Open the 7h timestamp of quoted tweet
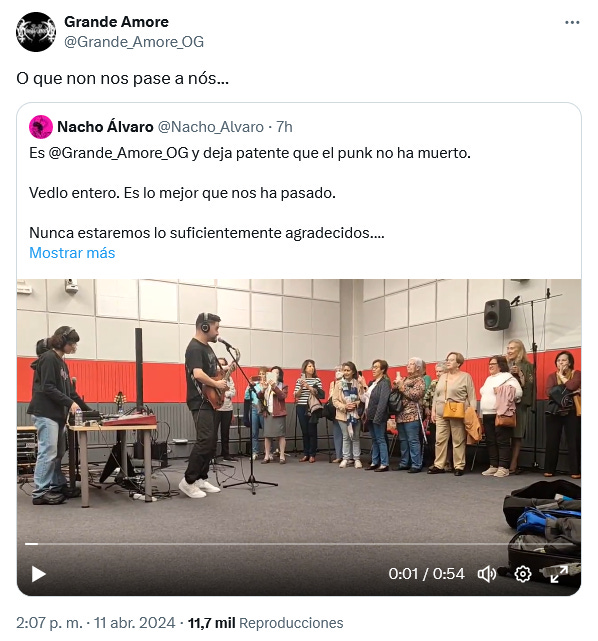Viewport: 598px width, 641px height. click(x=284, y=127)
